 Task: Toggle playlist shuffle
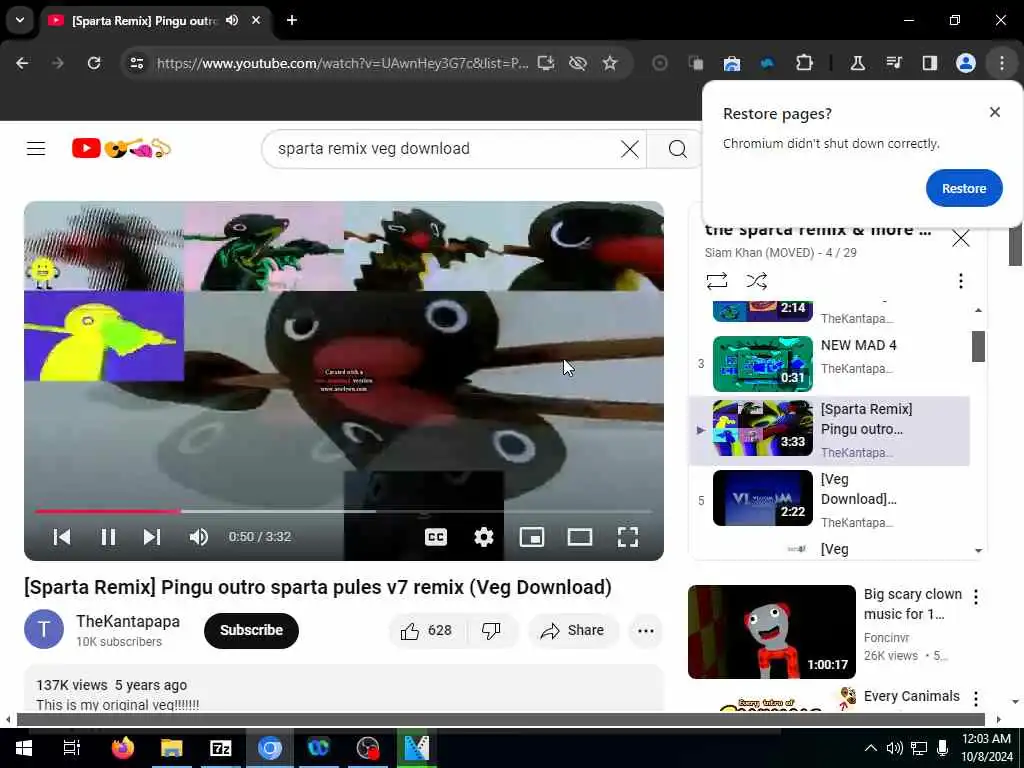[756, 281]
